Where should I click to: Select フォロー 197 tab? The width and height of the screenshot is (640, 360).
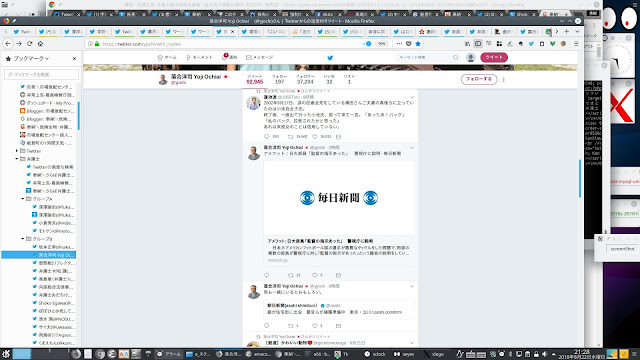(x=279, y=80)
